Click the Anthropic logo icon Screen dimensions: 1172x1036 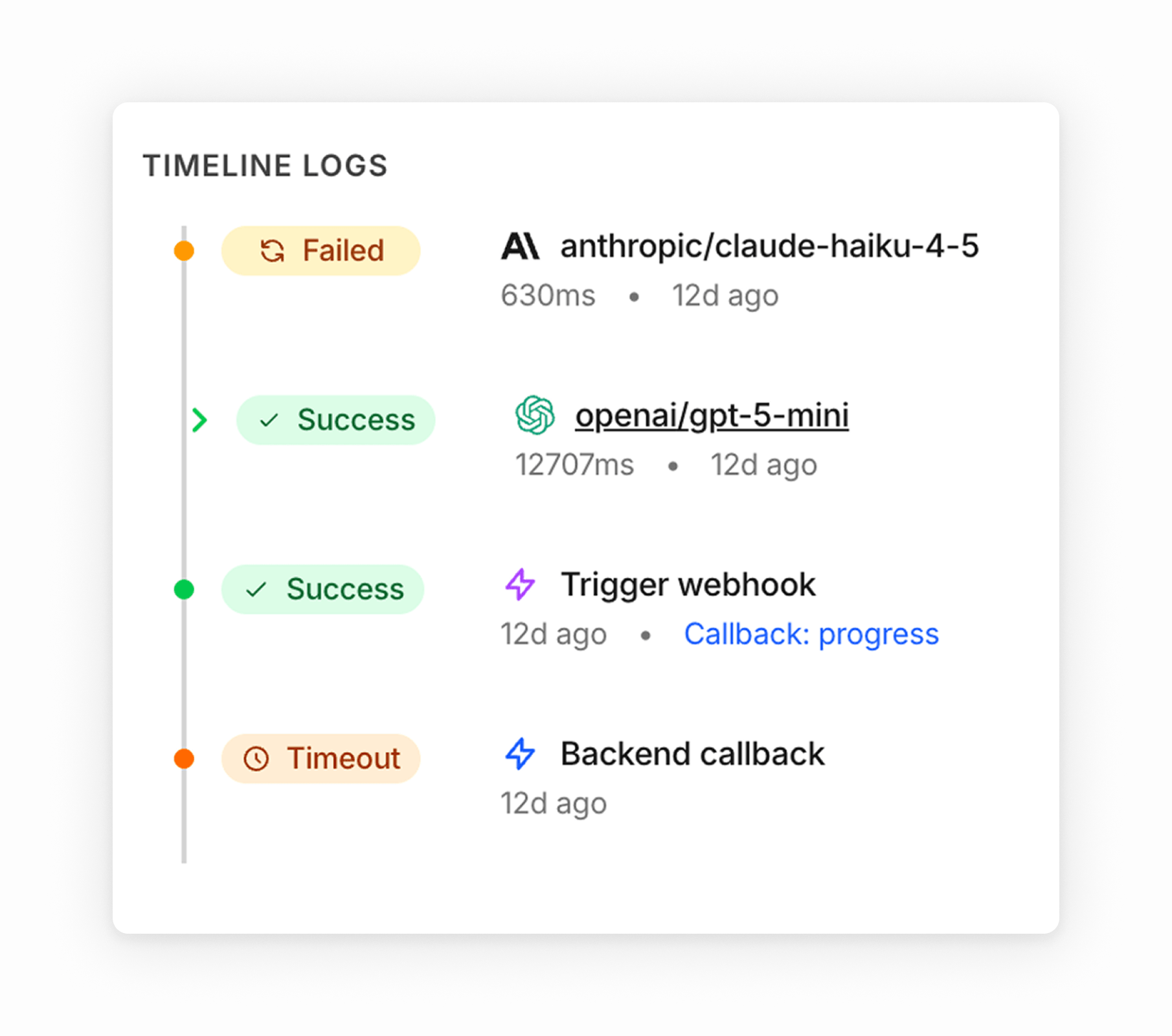(x=520, y=247)
